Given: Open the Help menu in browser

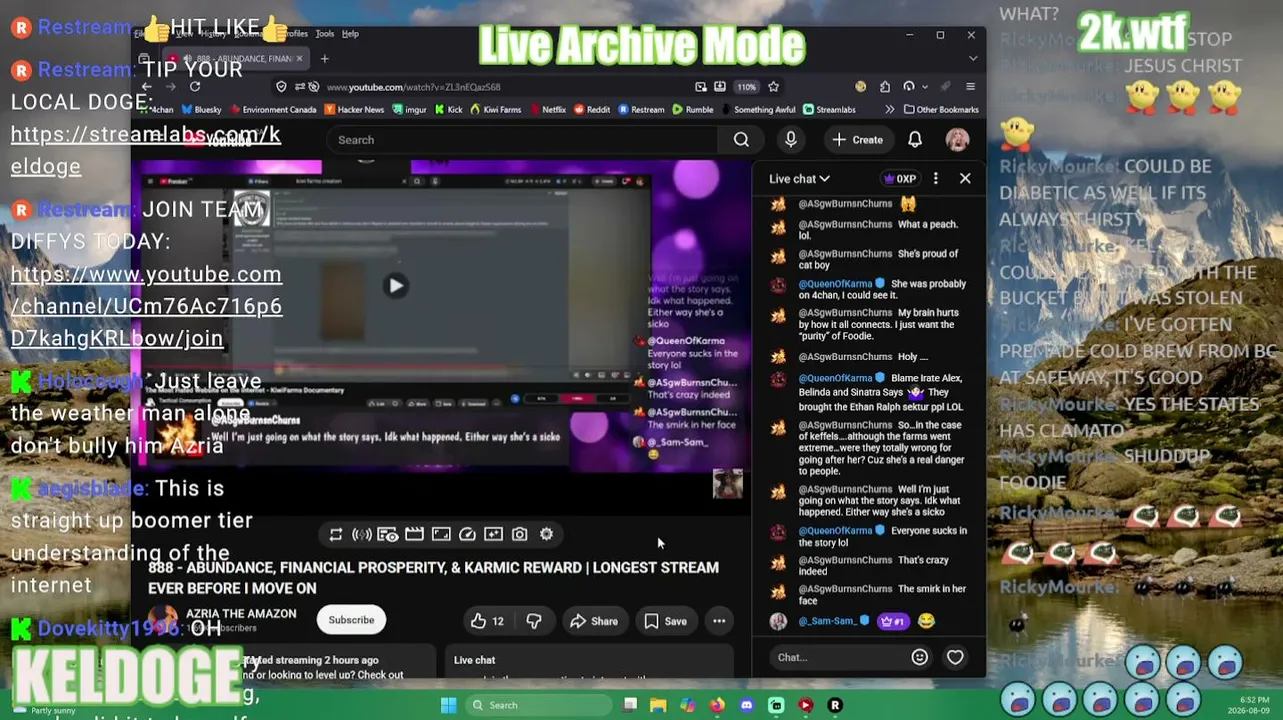Looking at the screenshot, I should coord(350,34).
